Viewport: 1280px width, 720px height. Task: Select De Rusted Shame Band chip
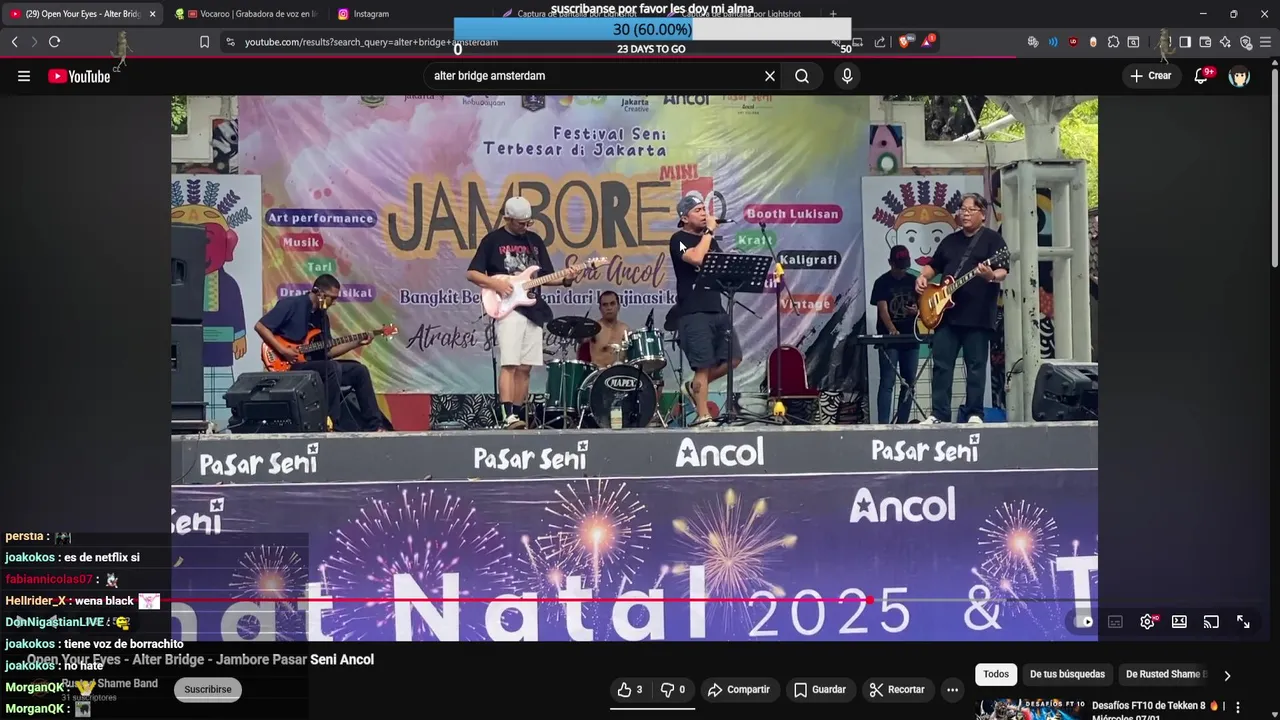(1165, 674)
